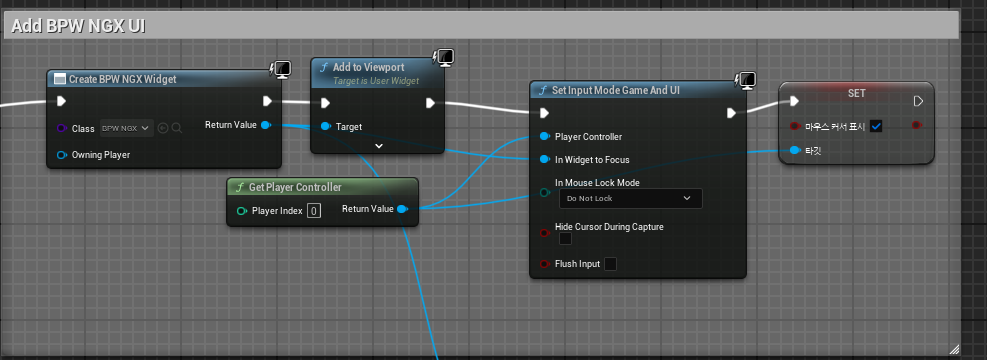987x360 pixels.
Task: Click the Player Index pin on Get Player Controller
Action: tap(242, 210)
